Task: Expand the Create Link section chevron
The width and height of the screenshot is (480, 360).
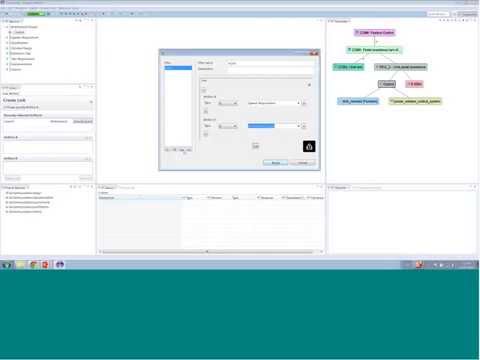Action: click(91, 101)
